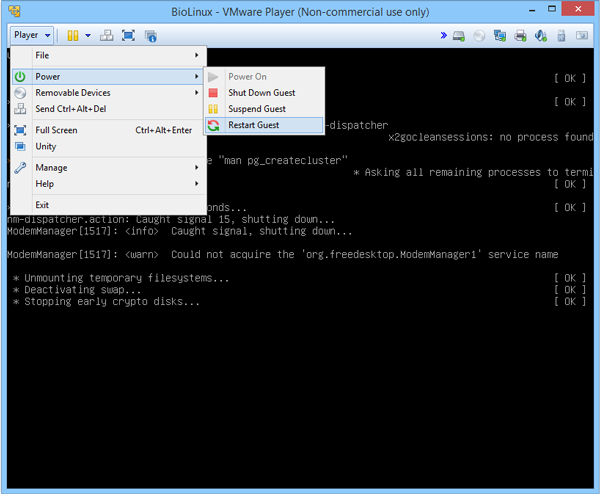Click the rightmost toolbar device icon
The width and height of the screenshot is (600, 494).
click(582, 36)
